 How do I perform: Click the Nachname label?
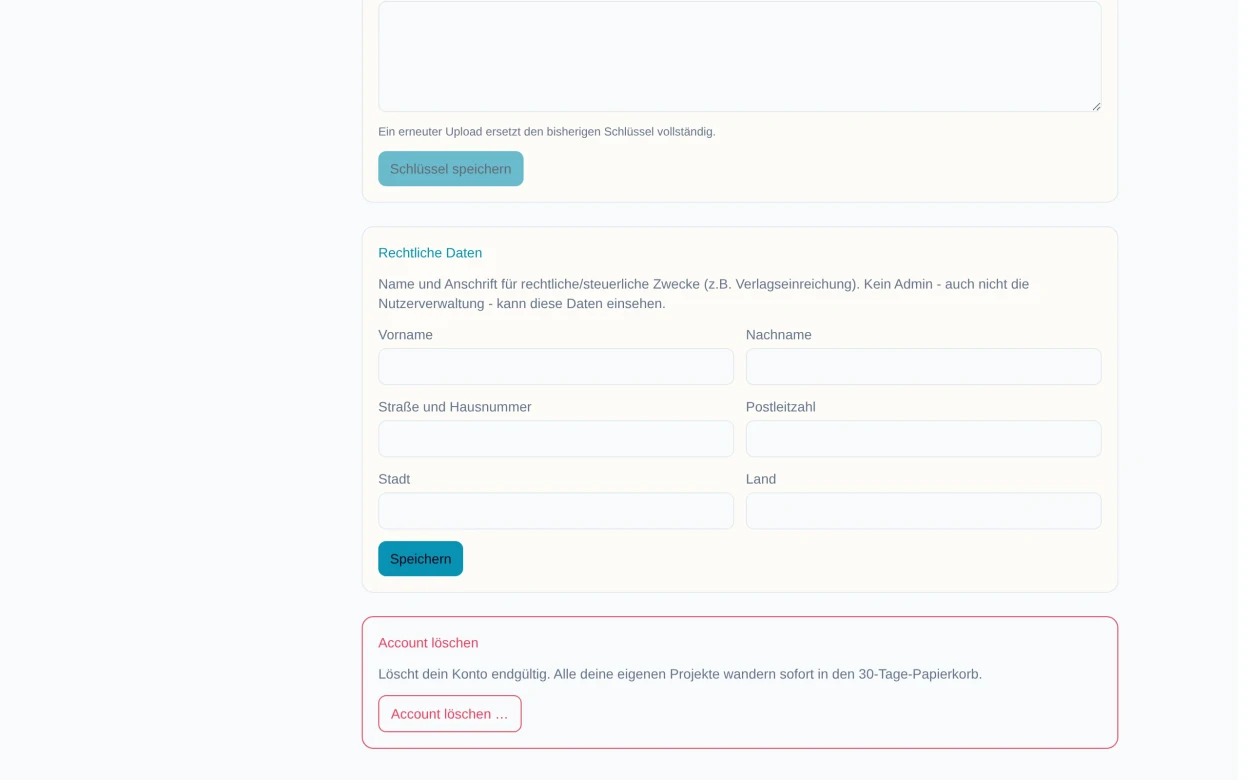tap(779, 335)
